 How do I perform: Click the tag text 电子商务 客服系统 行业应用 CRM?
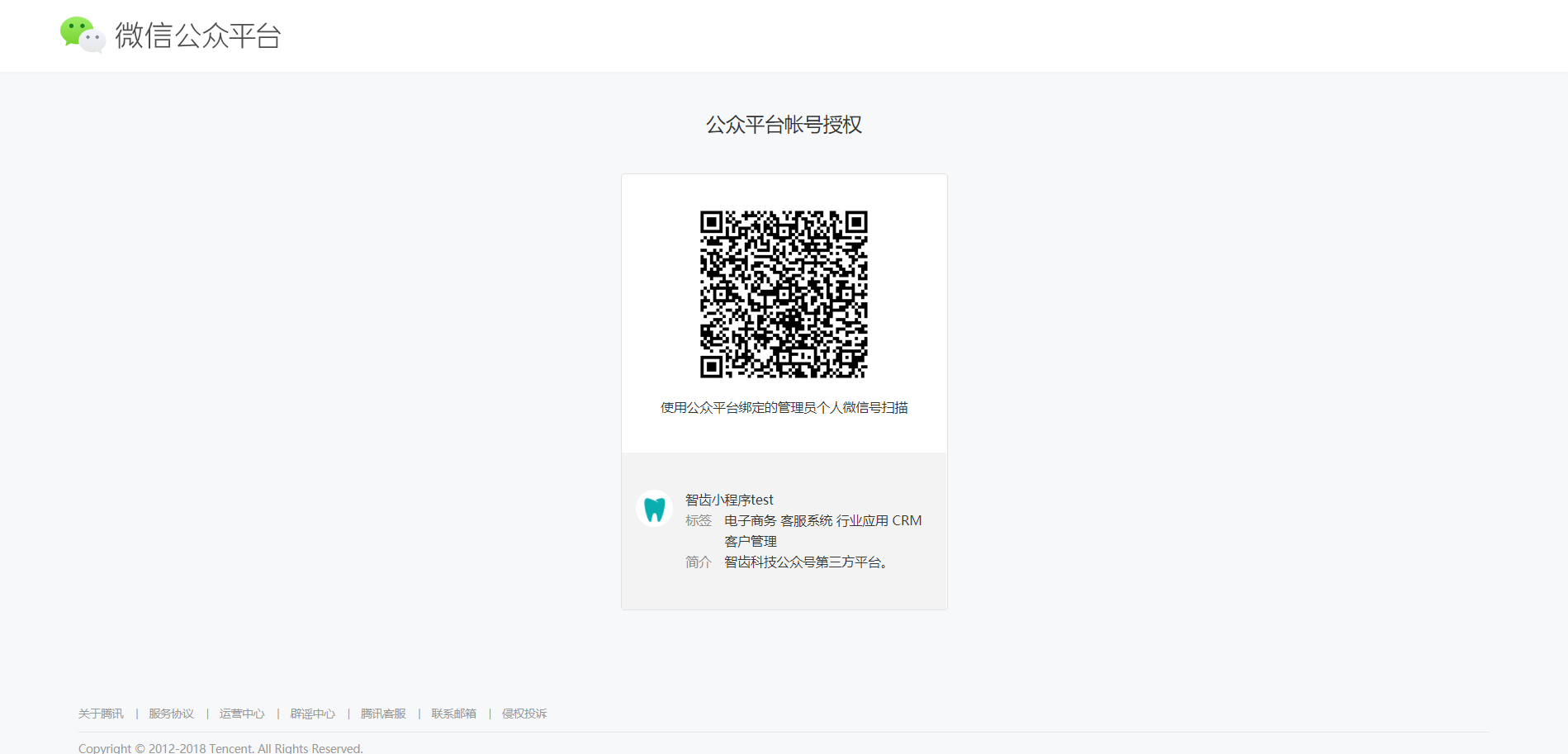[x=823, y=520]
